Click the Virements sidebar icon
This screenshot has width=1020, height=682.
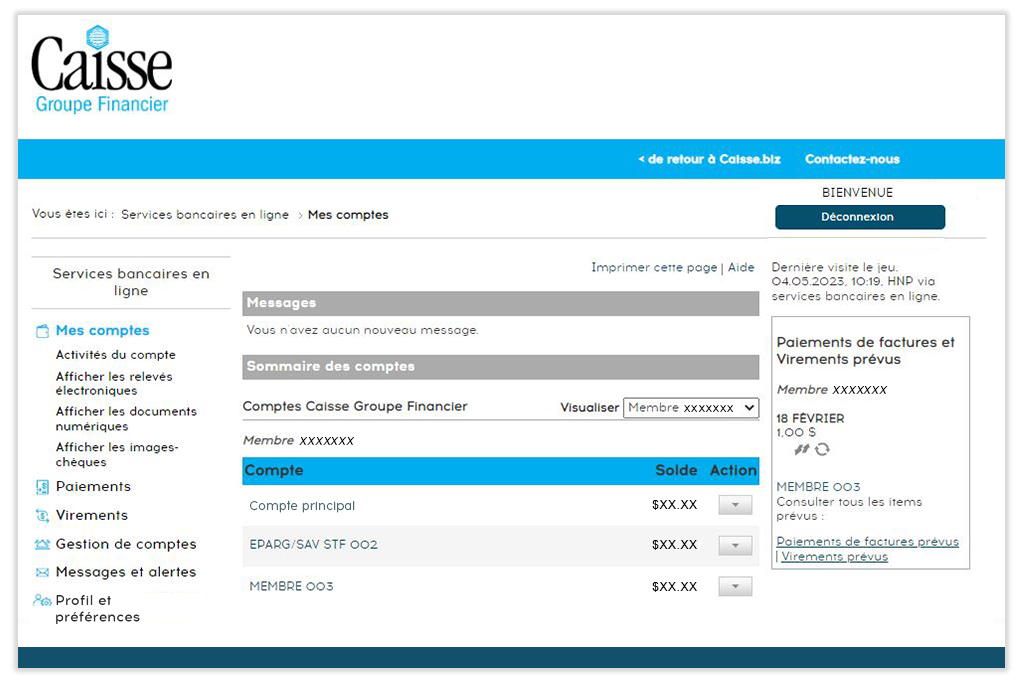click(x=42, y=515)
